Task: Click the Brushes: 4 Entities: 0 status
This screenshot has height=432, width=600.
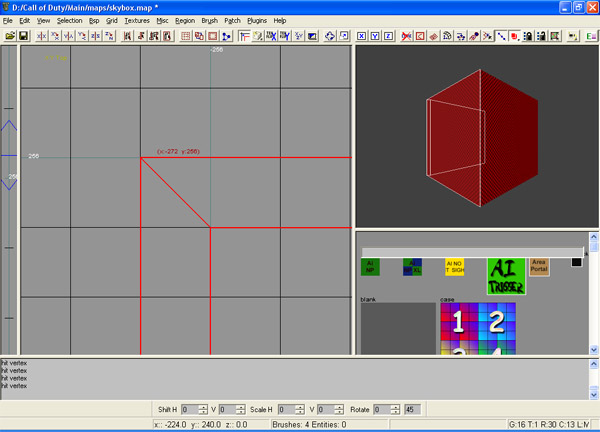Action: pyautogui.click(x=309, y=424)
